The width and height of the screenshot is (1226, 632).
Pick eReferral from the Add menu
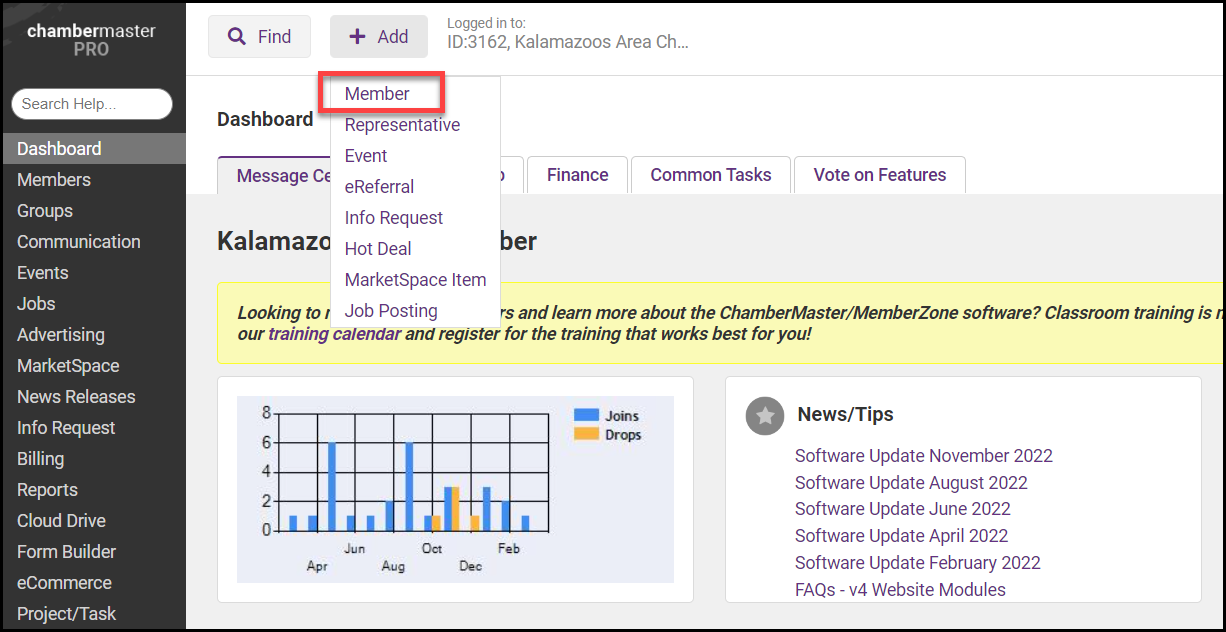379,187
